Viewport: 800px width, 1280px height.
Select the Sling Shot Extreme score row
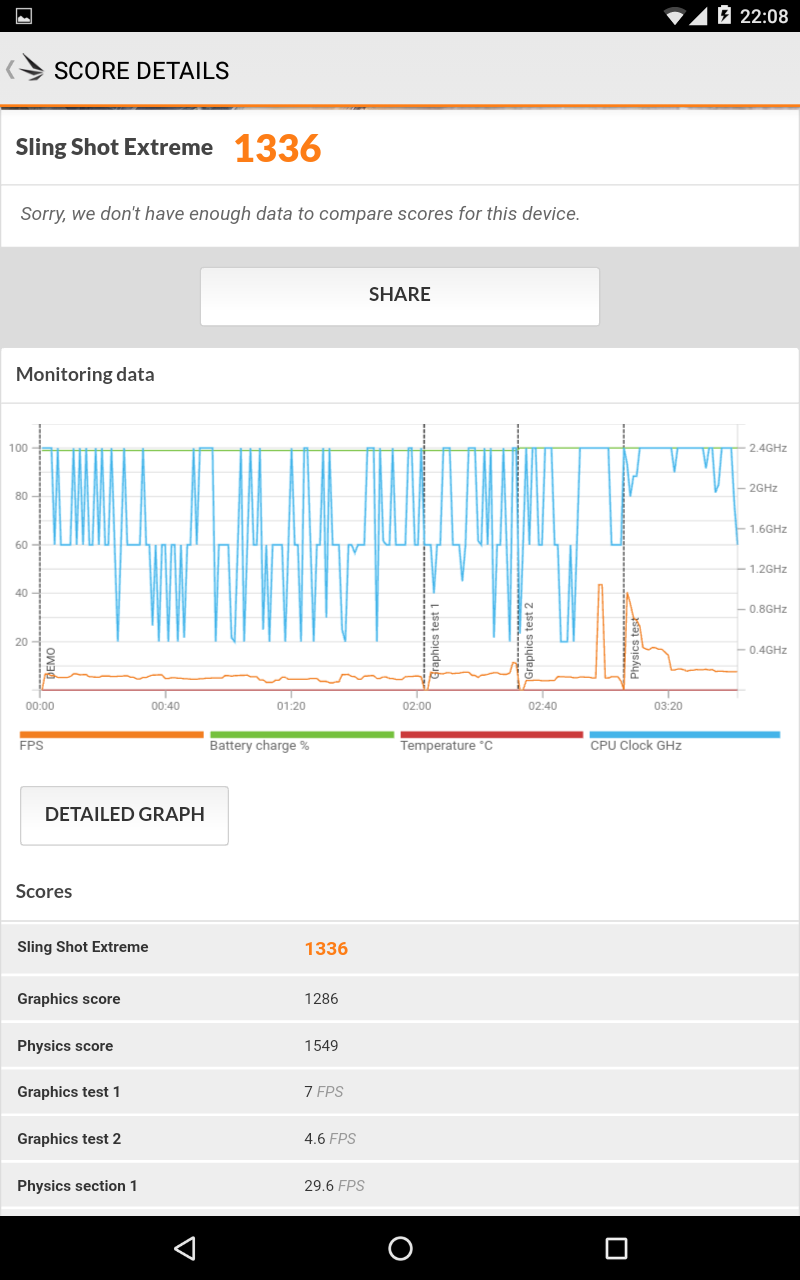click(400, 948)
